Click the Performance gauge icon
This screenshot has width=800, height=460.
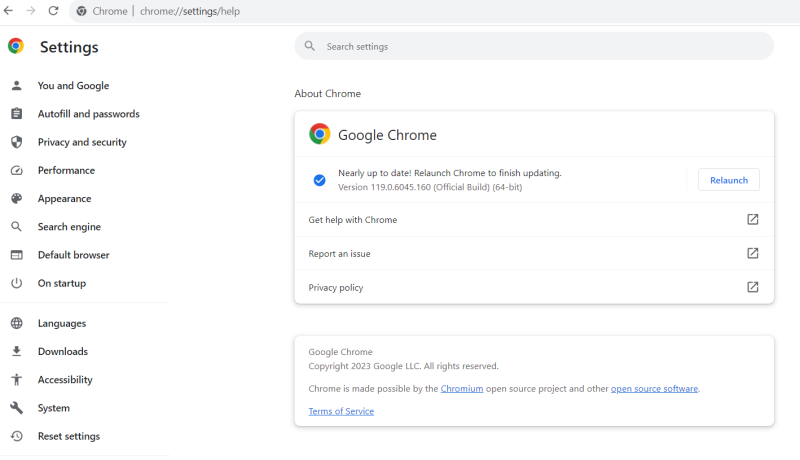point(16,170)
